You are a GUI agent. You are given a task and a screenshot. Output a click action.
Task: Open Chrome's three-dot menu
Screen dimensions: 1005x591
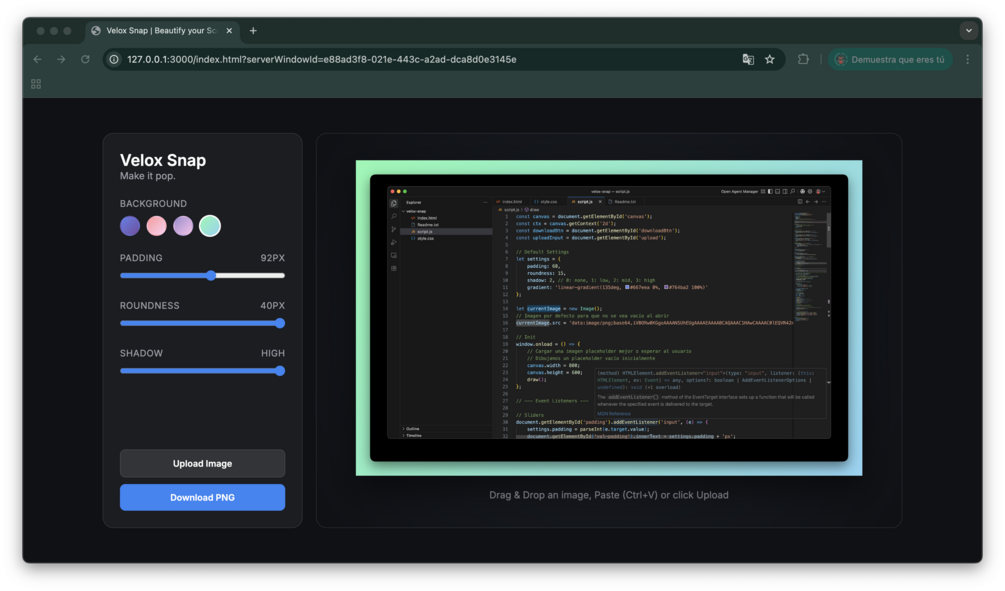coord(967,59)
